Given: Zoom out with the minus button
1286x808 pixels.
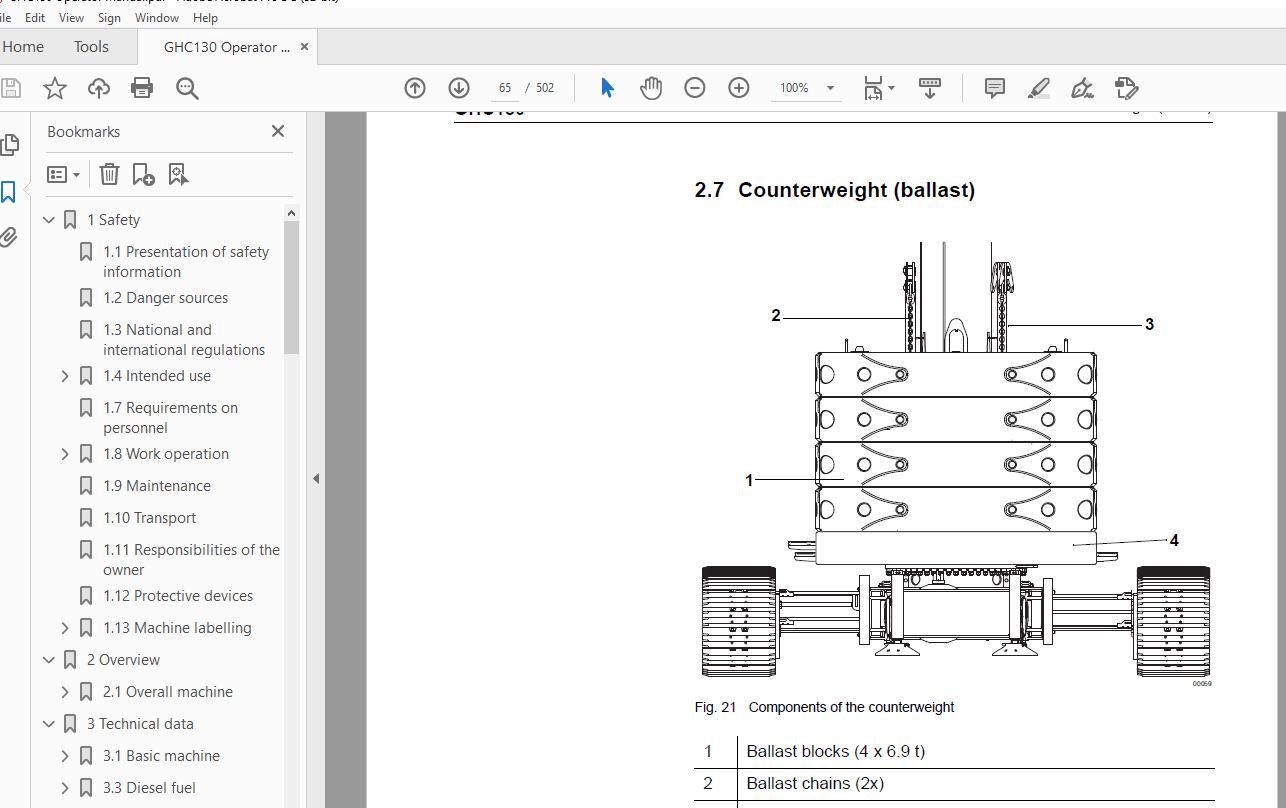Looking at the screenshot, I should click(x=695, y=88).
